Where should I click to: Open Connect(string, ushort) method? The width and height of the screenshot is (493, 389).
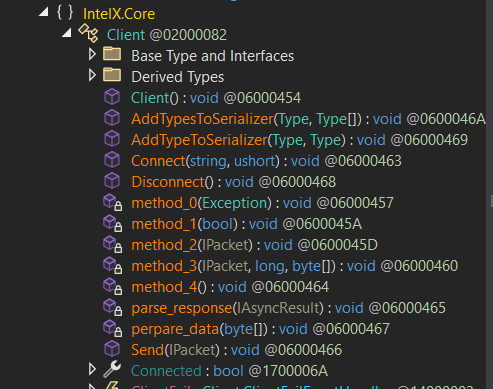(x=266, y=161)
